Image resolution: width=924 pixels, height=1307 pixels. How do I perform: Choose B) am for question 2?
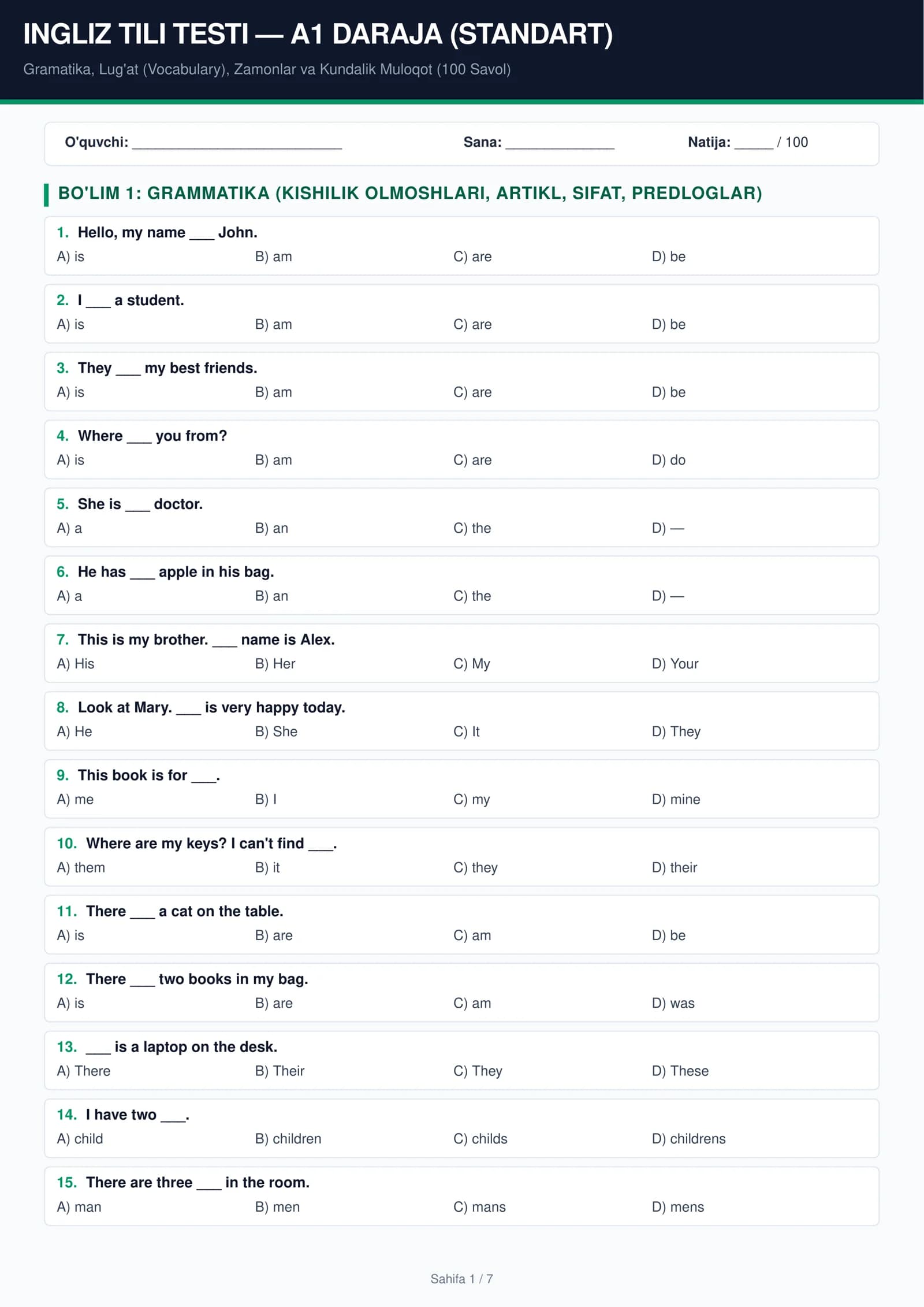(273, 324)
